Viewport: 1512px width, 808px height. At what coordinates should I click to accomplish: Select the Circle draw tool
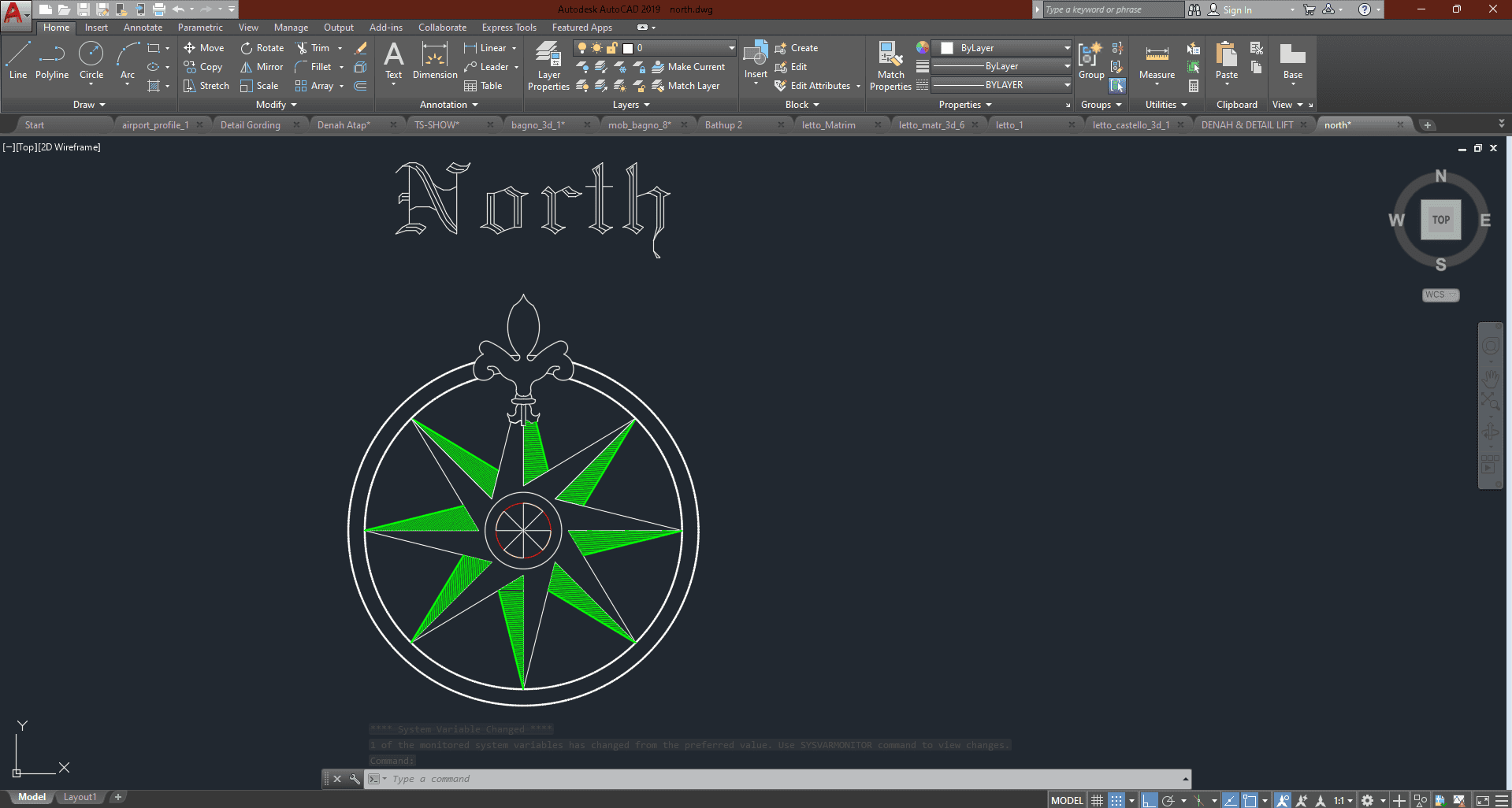point(91,61)
